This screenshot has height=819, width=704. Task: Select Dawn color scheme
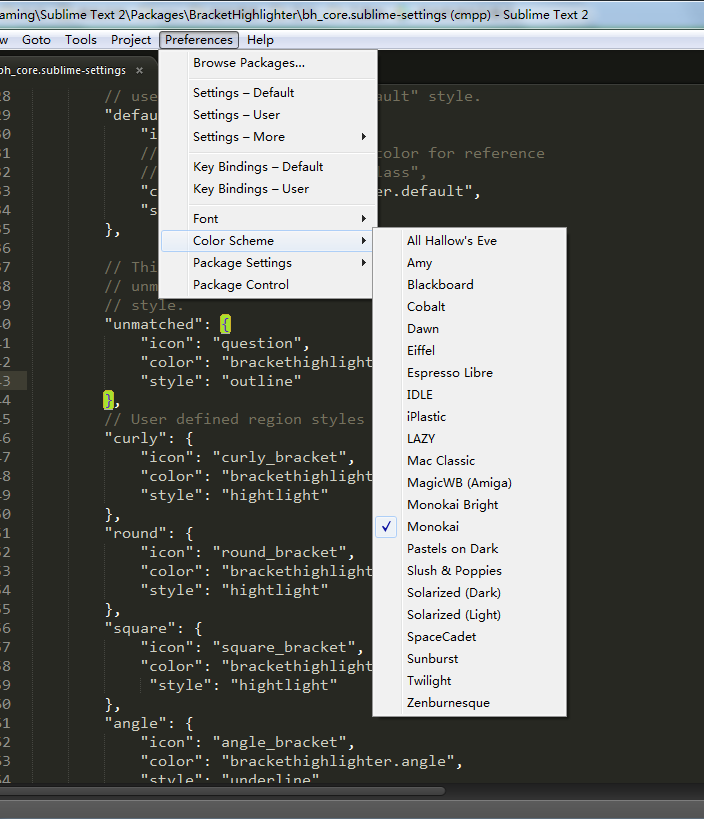[470, 329]
